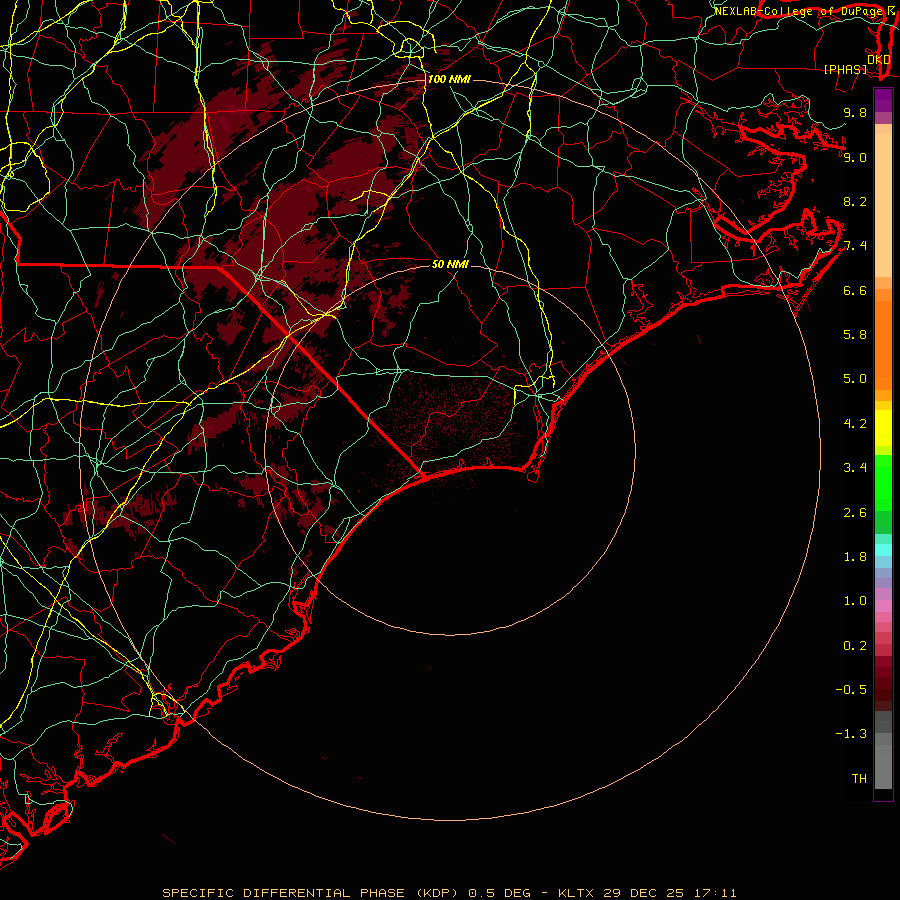Click the 8.2 scale value

(855, 201)
